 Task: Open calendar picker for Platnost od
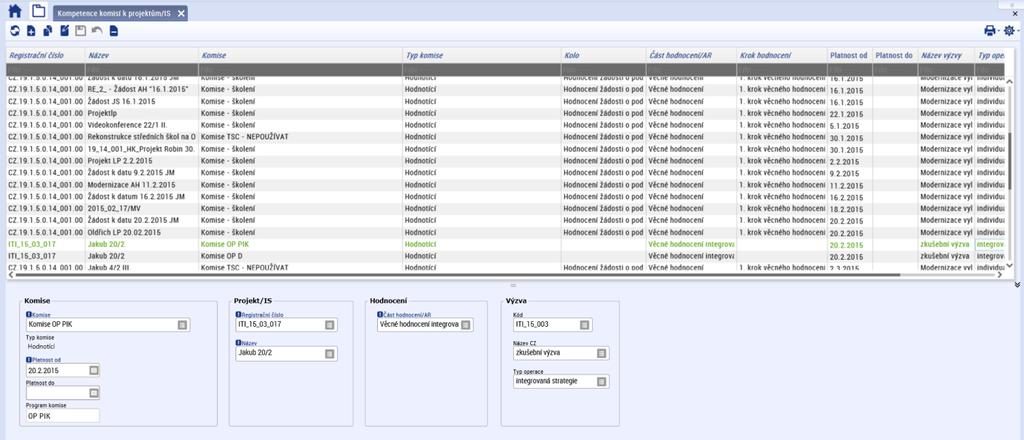[x=94, y=370]
